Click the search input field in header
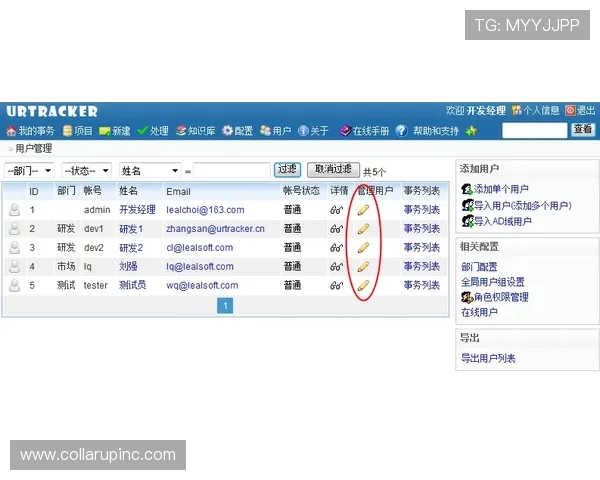This screenshot has height=480, width=600. (x=535, y=131)
